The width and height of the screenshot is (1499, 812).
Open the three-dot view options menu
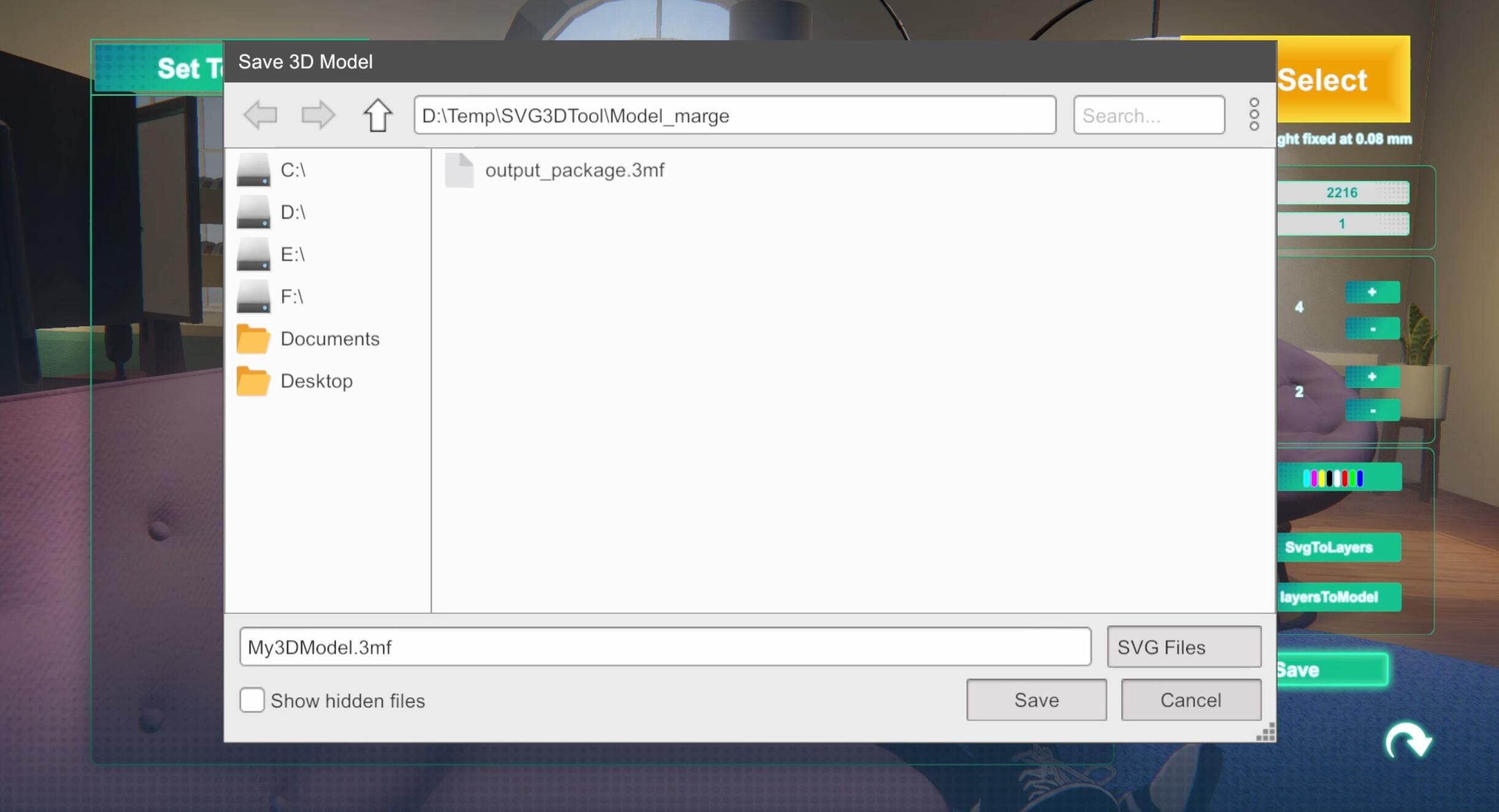[x=1254, y=114]
